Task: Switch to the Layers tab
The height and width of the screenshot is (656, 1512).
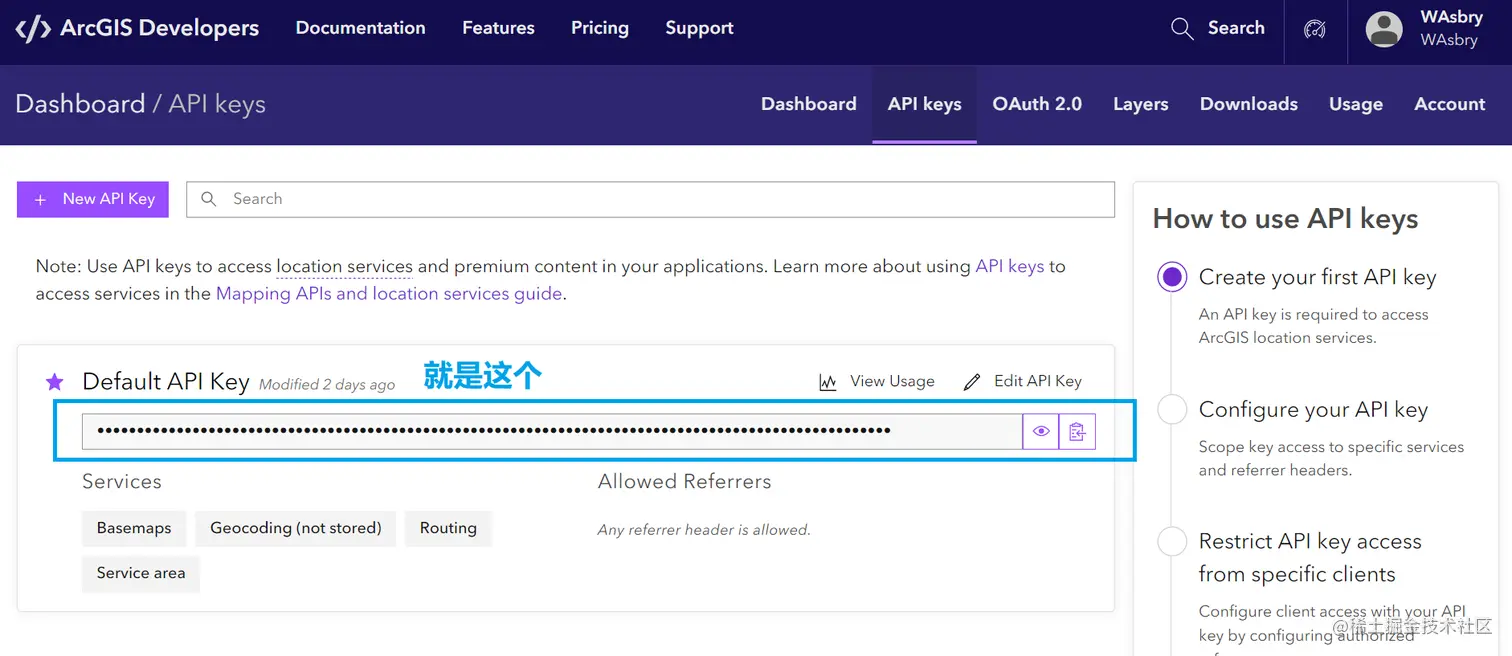Action: [x=1141, y=104]
